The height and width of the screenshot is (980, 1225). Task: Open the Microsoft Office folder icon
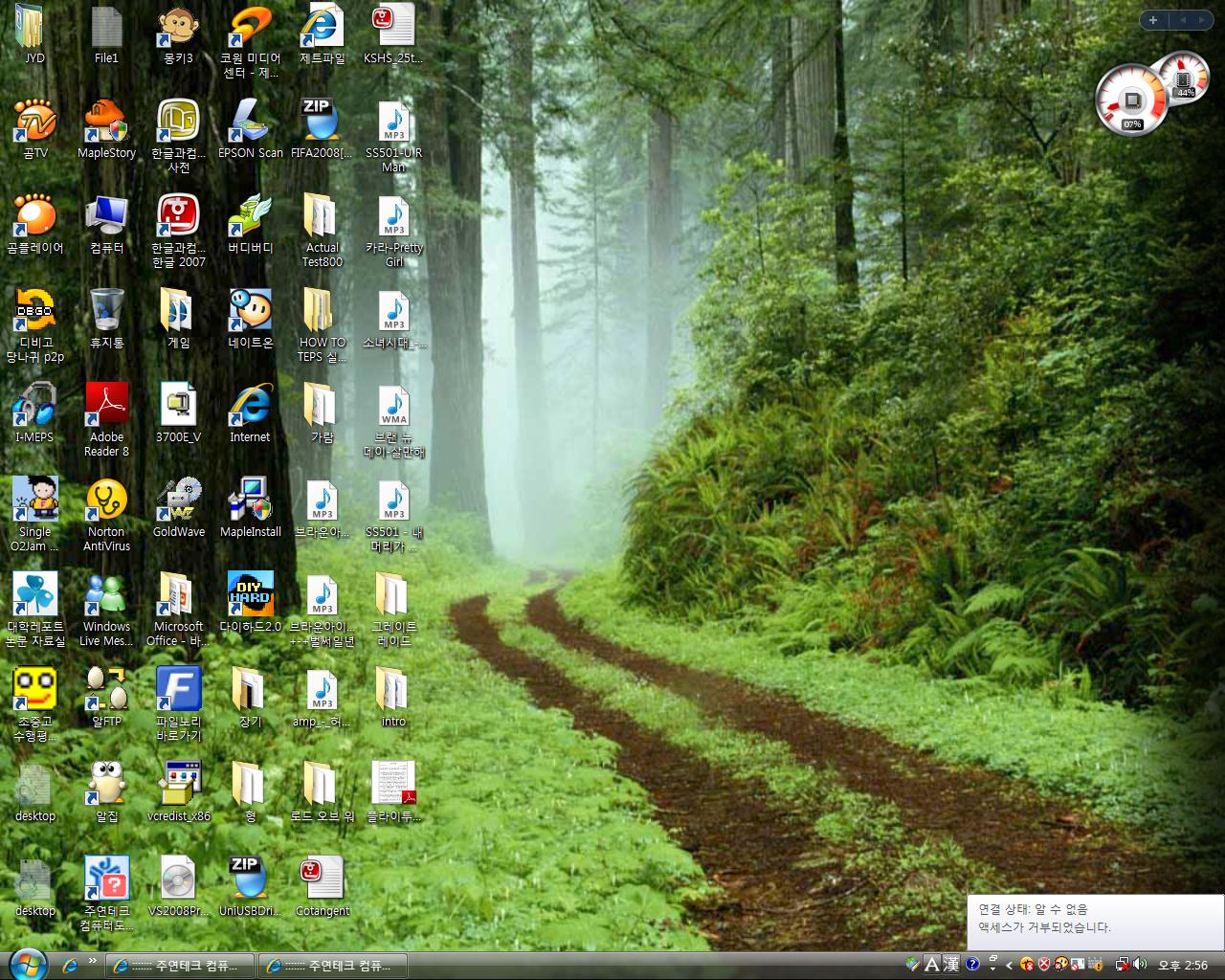point(178,609)
